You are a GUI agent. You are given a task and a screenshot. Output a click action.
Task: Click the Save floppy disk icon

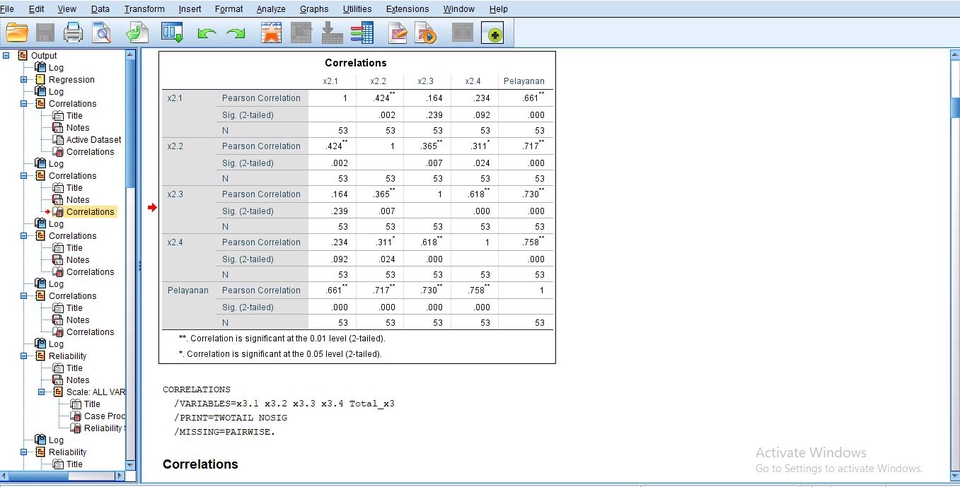[x=45, y=32]
